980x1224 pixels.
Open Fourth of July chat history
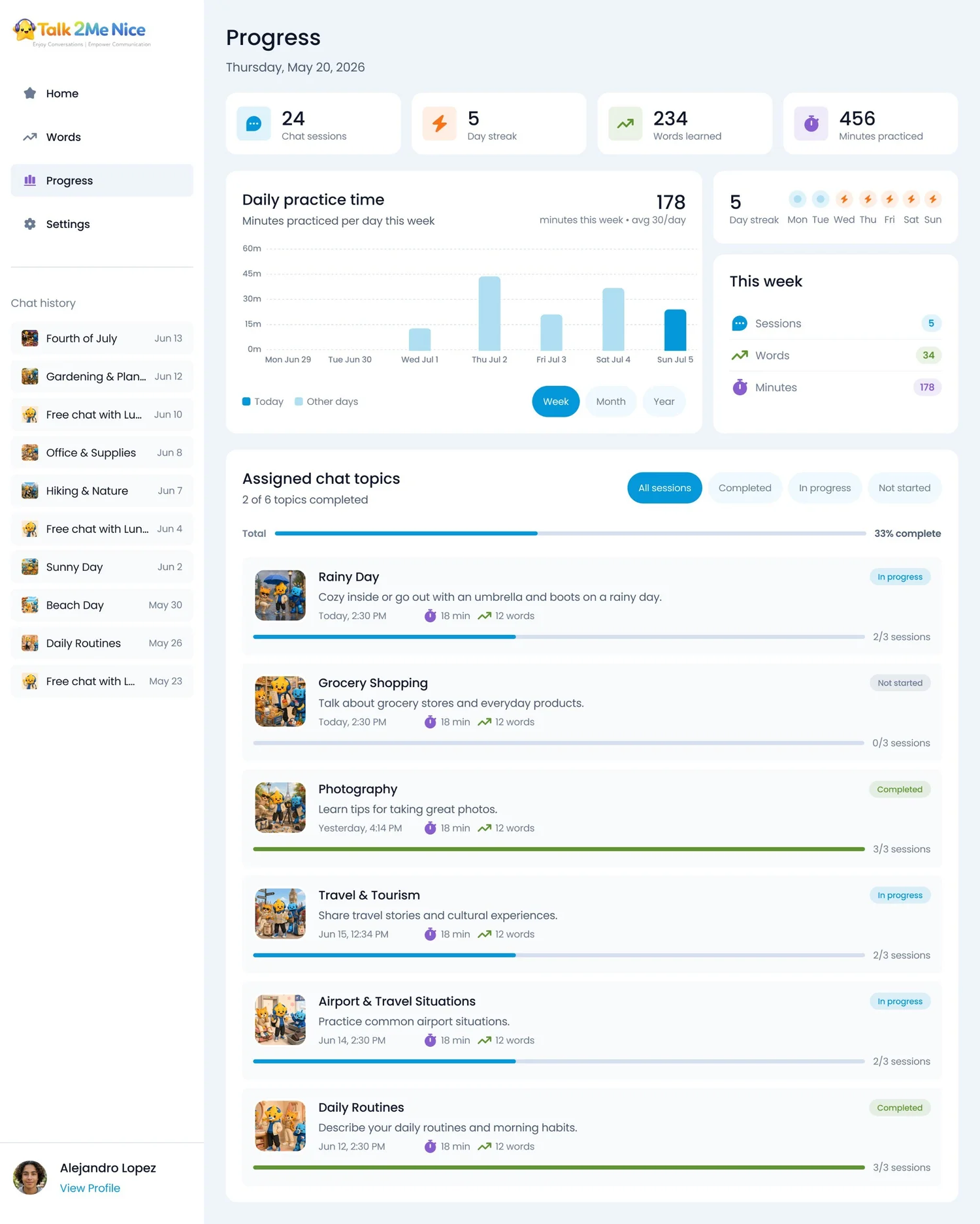(x=102, y=338)
